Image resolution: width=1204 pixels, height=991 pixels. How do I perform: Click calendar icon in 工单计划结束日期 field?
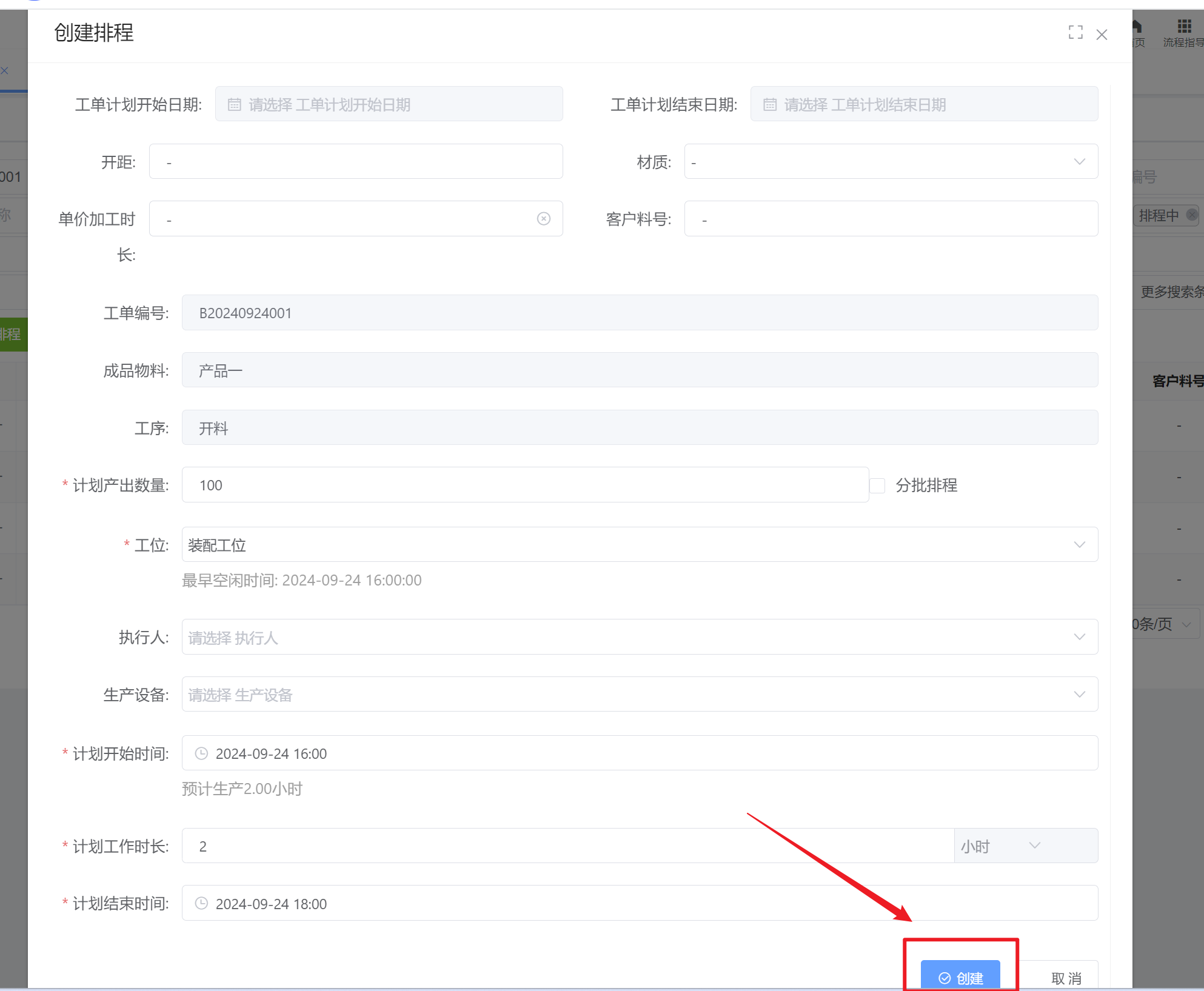point(770,105)
